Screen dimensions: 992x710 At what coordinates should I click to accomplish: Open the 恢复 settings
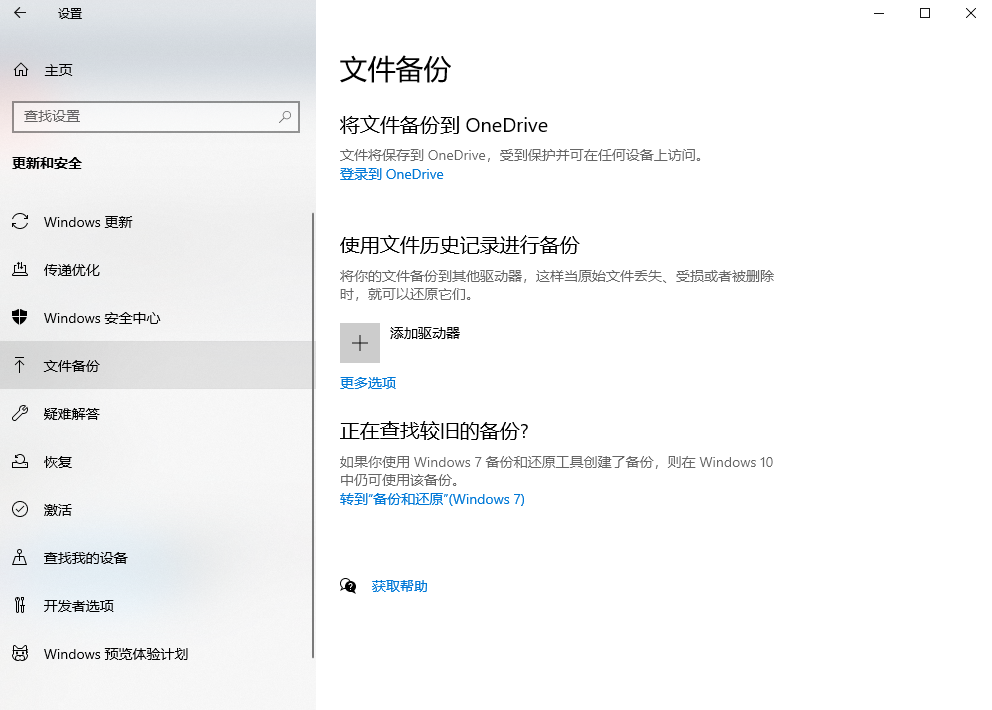[60, 461]
